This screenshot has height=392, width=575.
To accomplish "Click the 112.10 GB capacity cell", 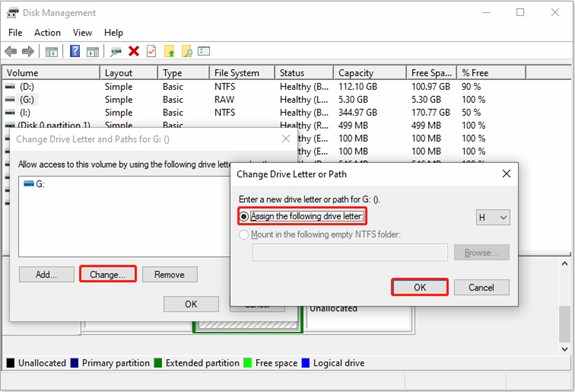I will pos(358,87).
